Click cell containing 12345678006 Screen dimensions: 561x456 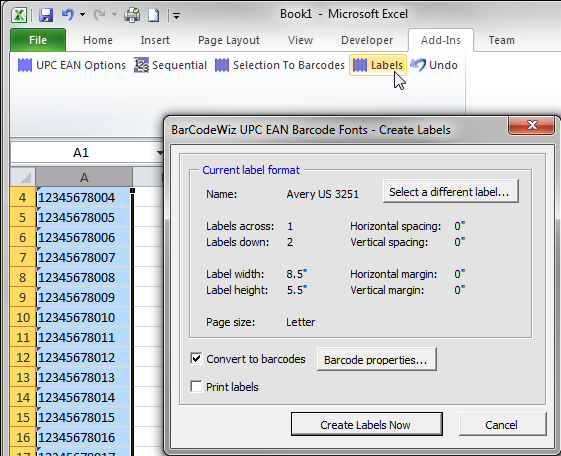coord(84,237)
